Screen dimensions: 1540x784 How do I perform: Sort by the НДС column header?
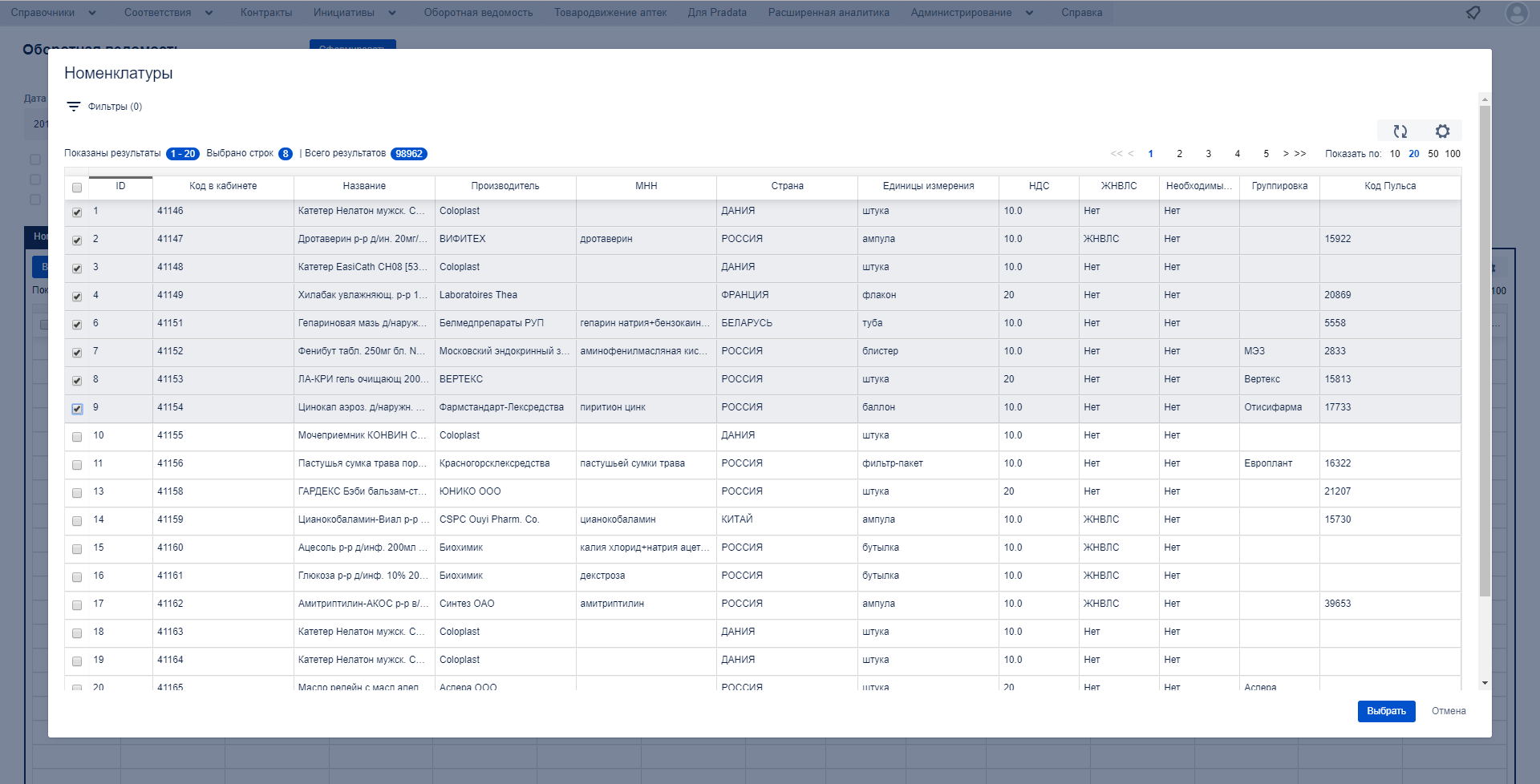[1039, 186]
